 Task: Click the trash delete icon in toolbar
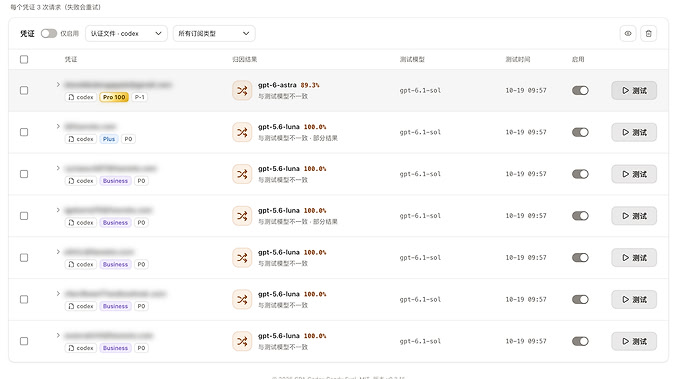point(649,33)
